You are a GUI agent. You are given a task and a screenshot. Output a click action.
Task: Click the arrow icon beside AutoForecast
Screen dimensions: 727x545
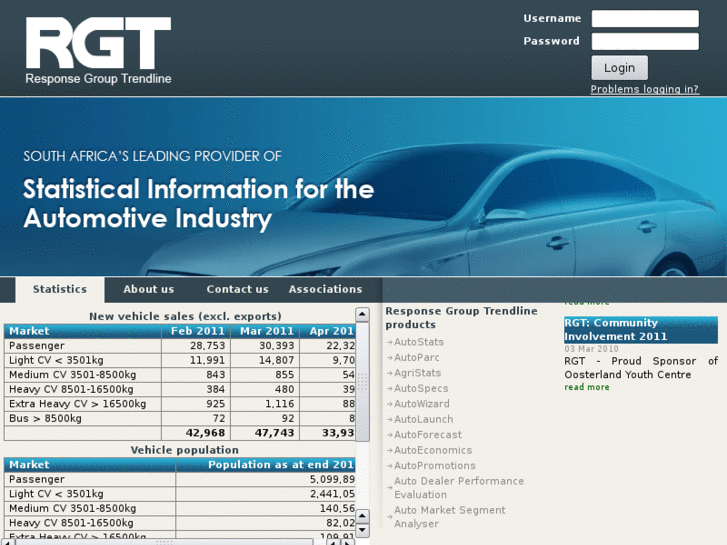[389, 435]
